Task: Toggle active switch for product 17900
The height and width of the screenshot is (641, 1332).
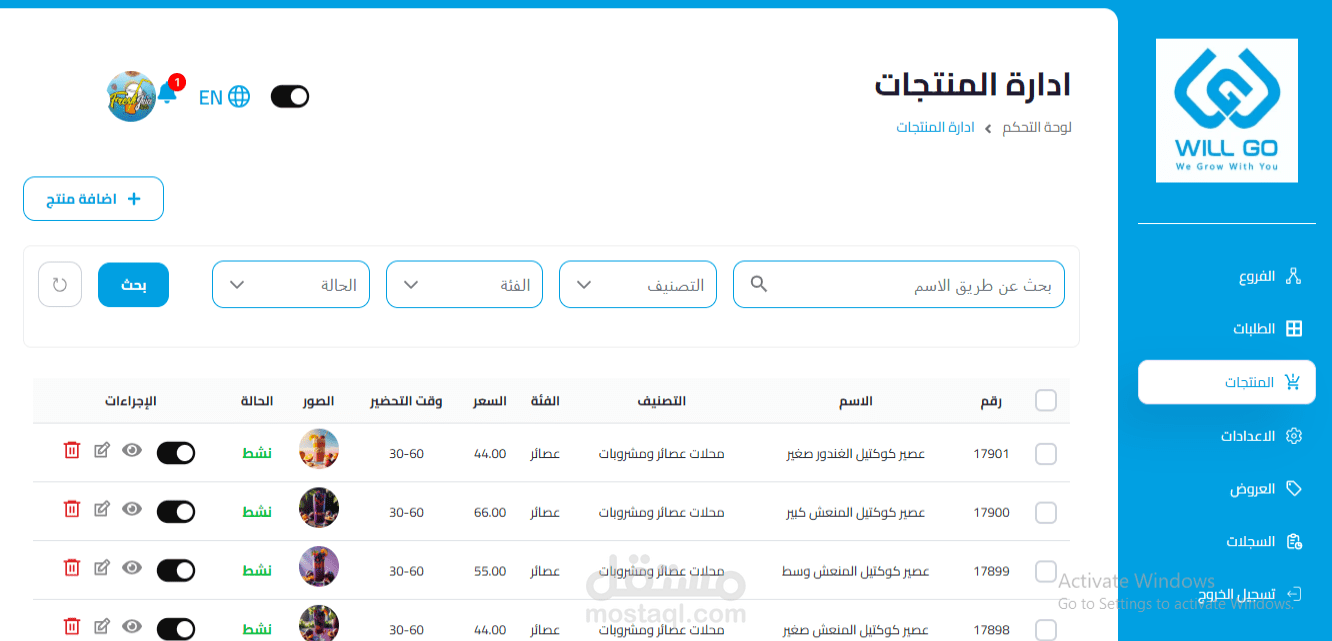Action: tap(176, 512)
